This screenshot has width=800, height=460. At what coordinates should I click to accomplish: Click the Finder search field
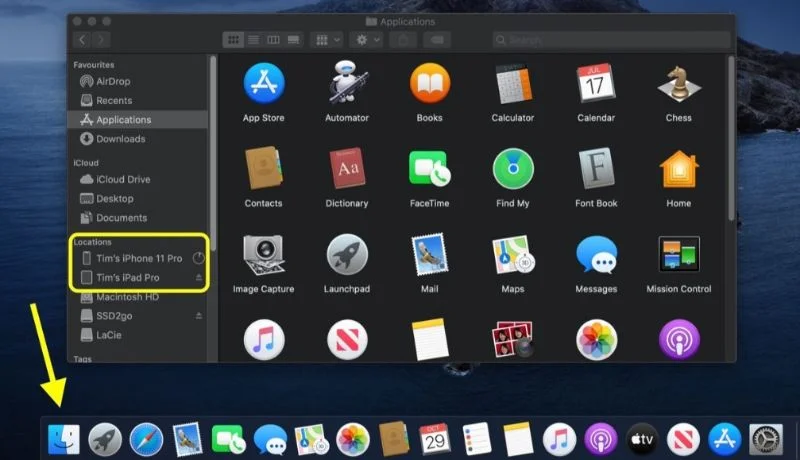[x=611, y=40]
